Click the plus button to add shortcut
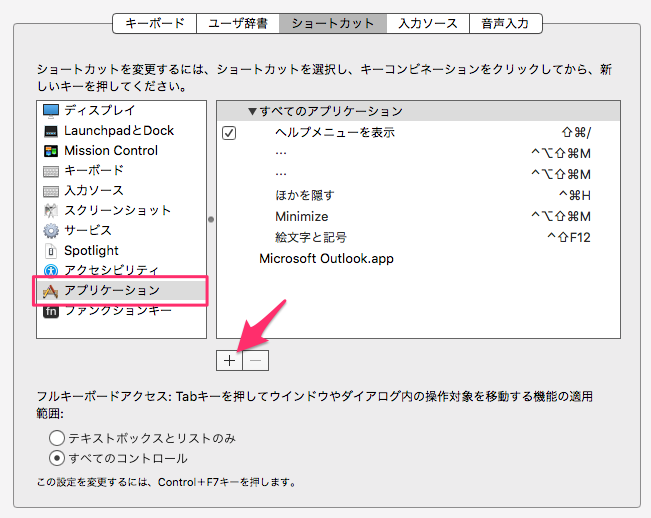Image resolution: width=651 pixels, height=518 pixels. click(229, 359)
